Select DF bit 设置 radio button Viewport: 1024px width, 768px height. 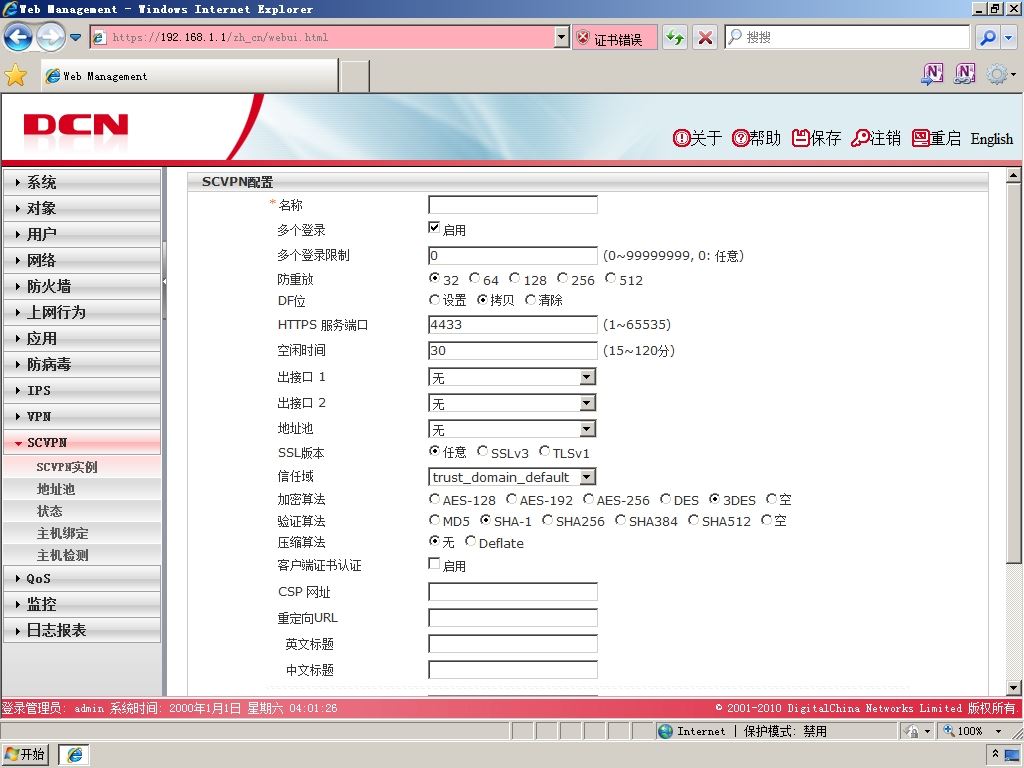[x=434, y=300]
